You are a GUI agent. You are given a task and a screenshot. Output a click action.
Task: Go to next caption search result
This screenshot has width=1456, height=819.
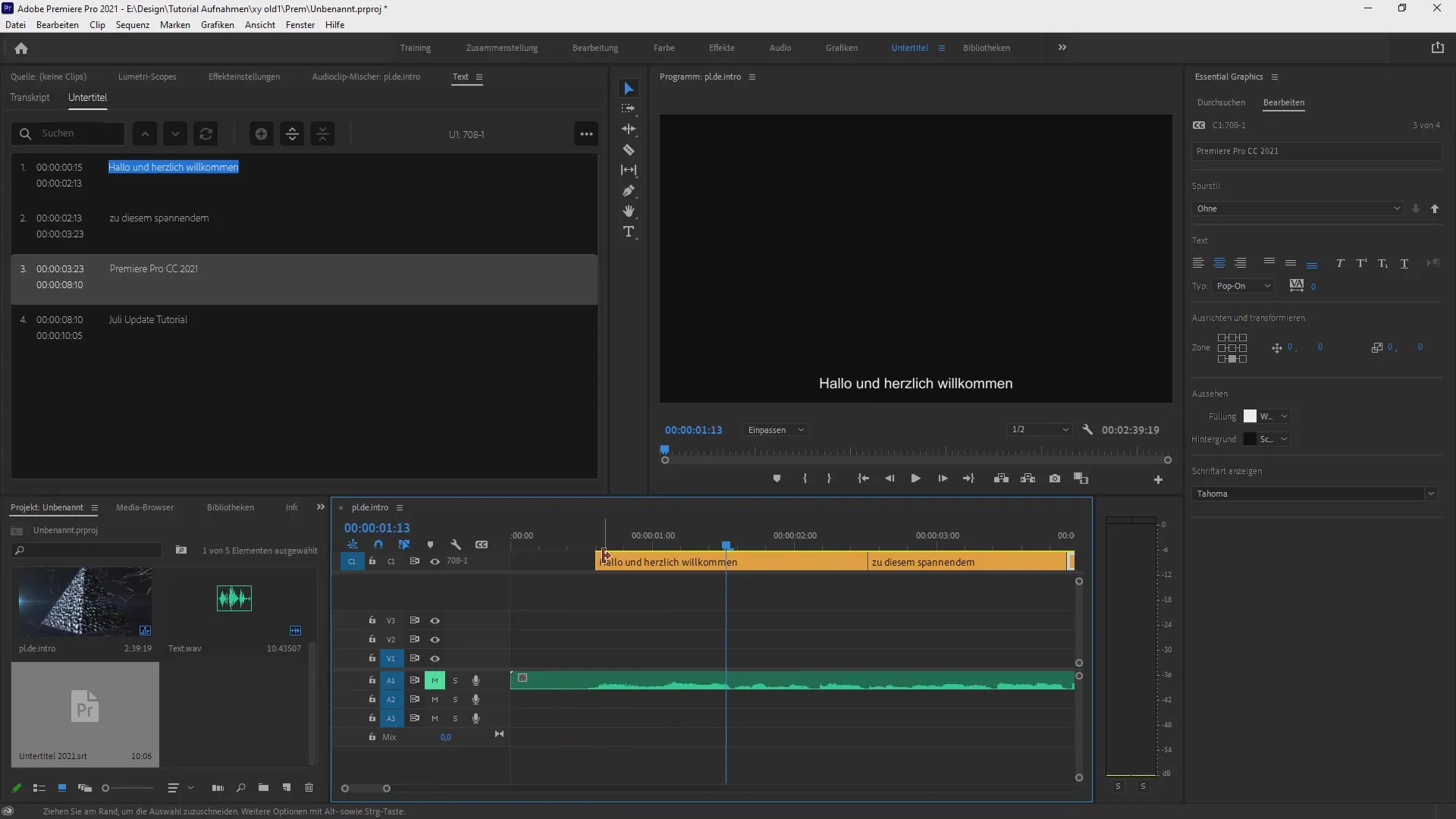175,133
